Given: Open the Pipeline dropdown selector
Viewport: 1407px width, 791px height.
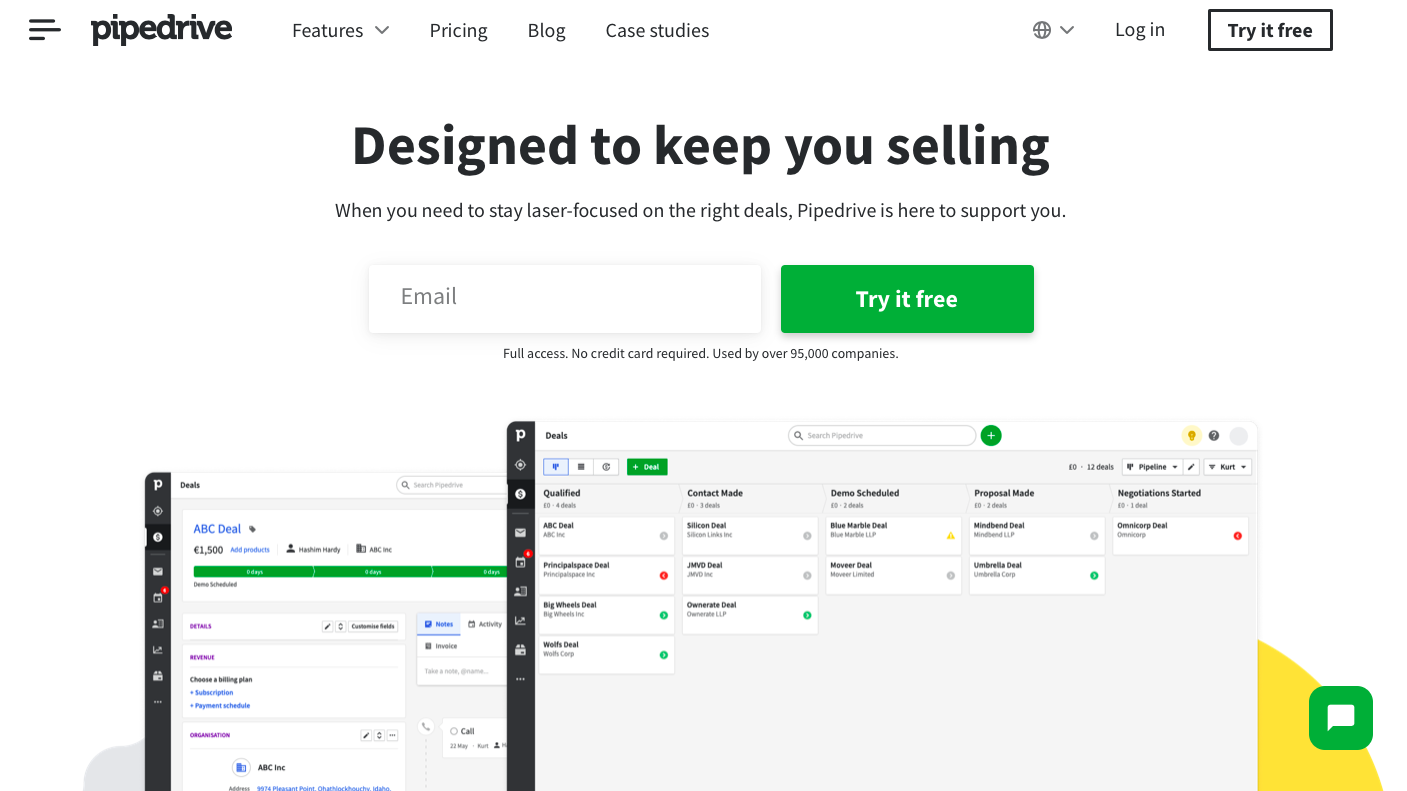Looking at the screenshot, I should [1152, 467].
